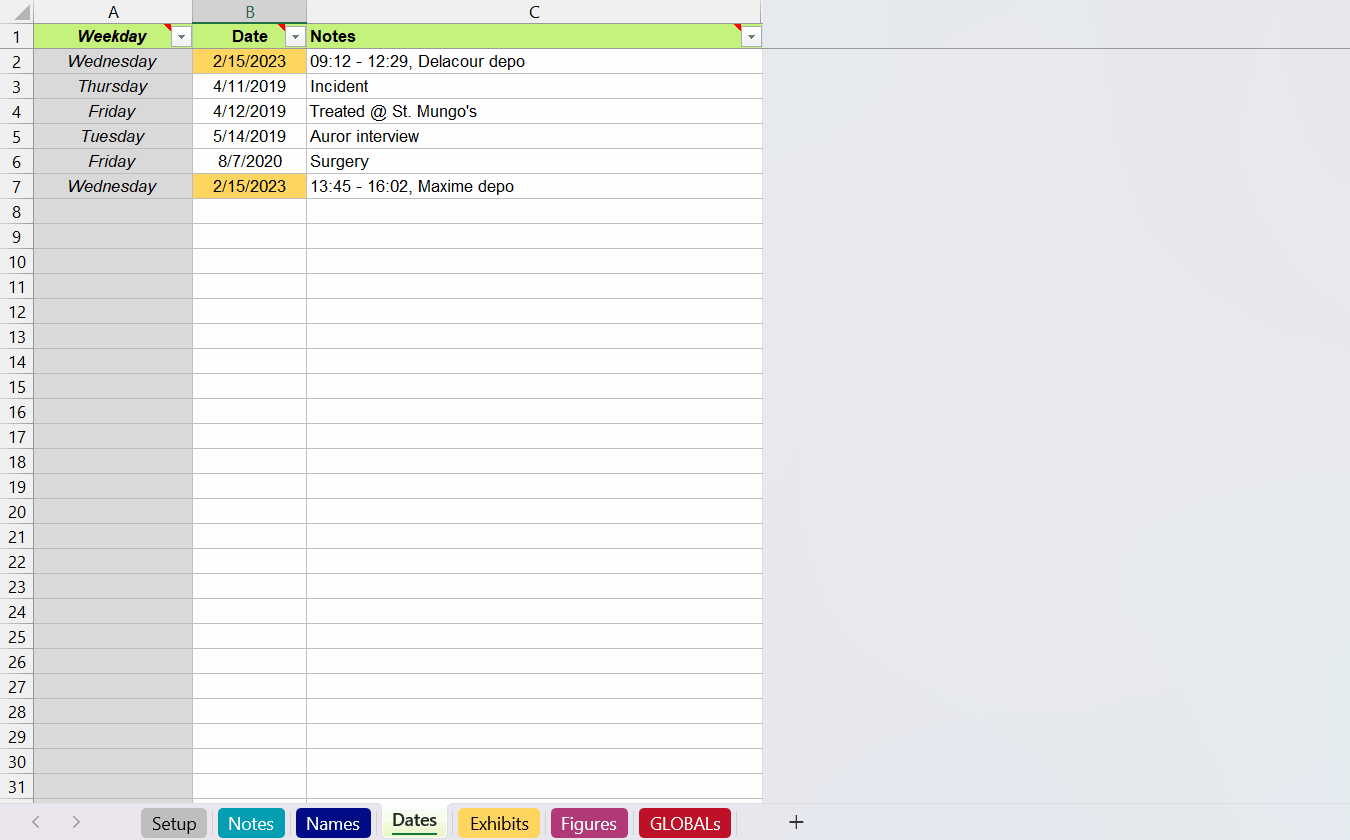Viewport: 1350px width, 840px height.
Task: Select the Surgery note cell
Action: [x=534, y=161]
